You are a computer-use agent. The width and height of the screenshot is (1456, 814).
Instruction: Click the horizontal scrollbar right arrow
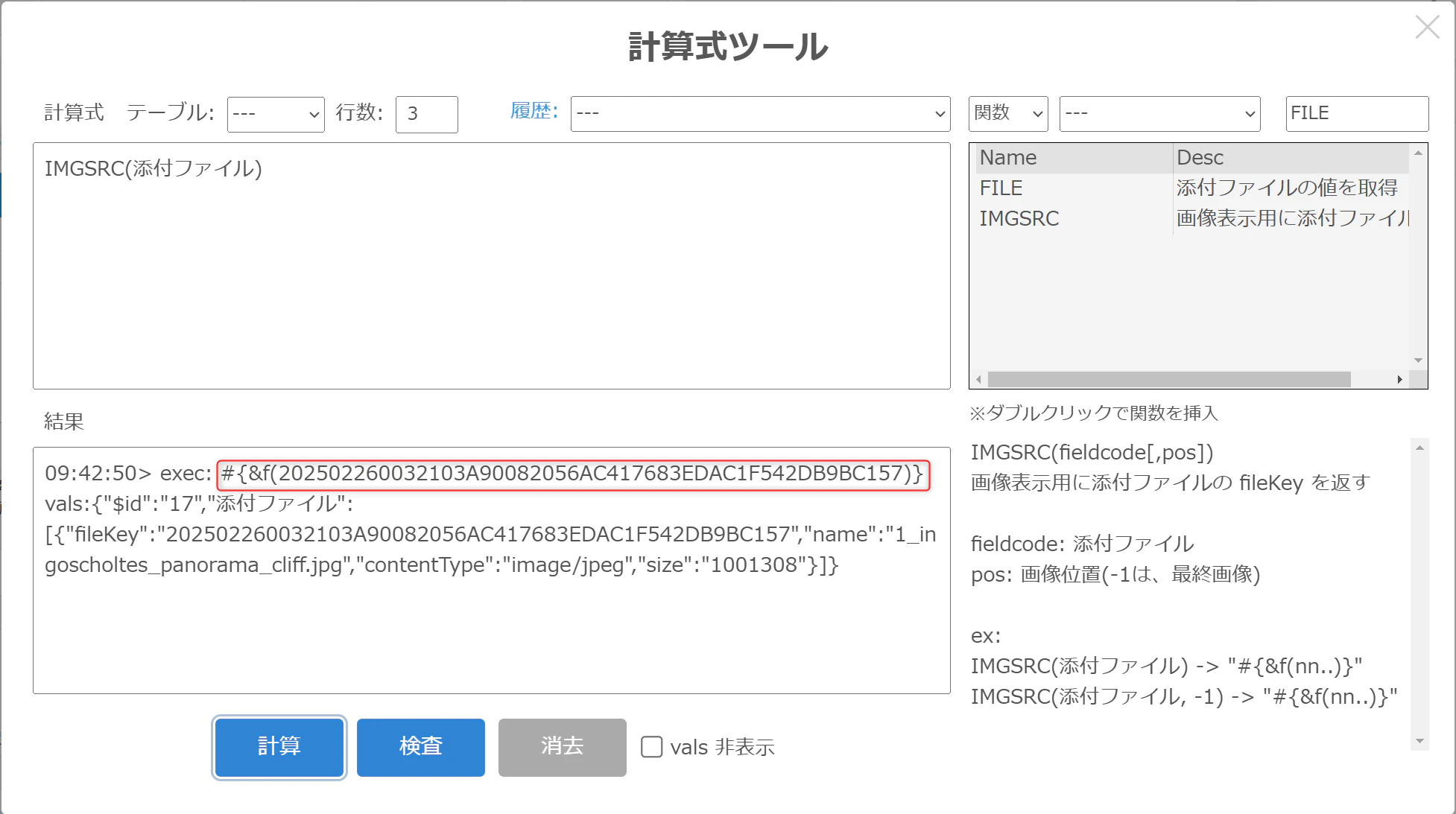pyautogui.click(x=1400, y=380)
